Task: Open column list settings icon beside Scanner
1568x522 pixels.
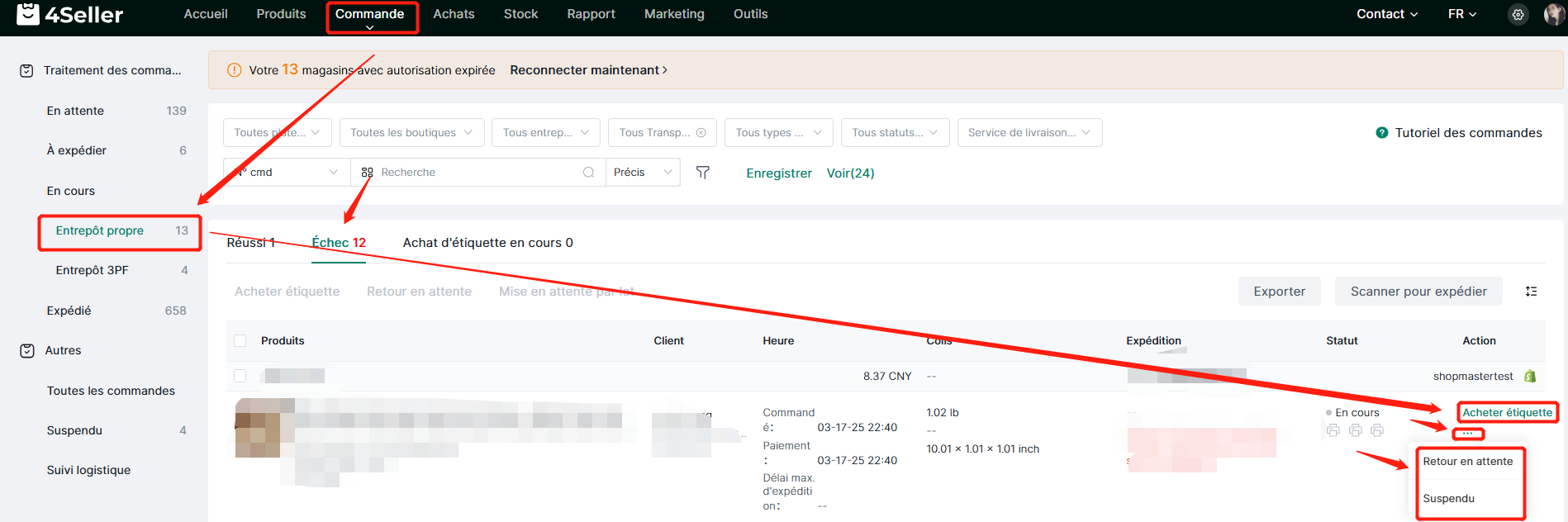Action: [1531, 292]
